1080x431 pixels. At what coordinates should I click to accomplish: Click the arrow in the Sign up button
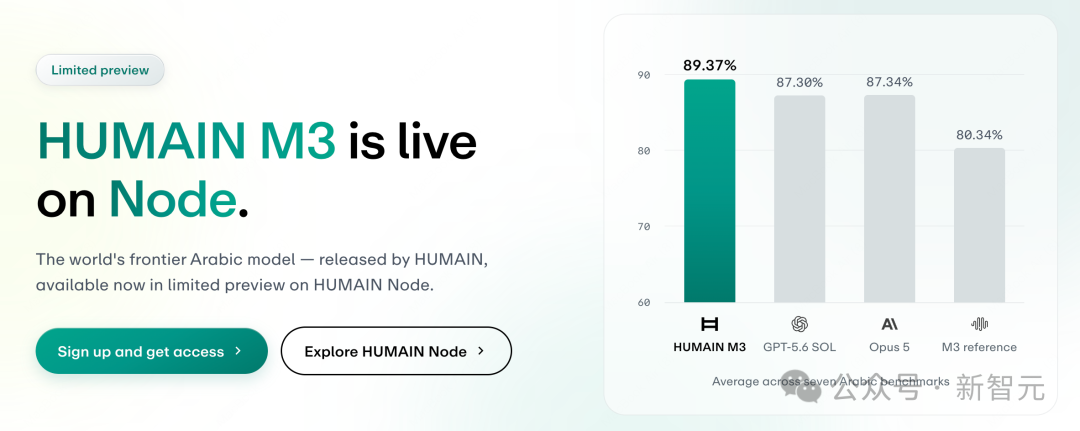pyautogui.click(x=238, y=351)
